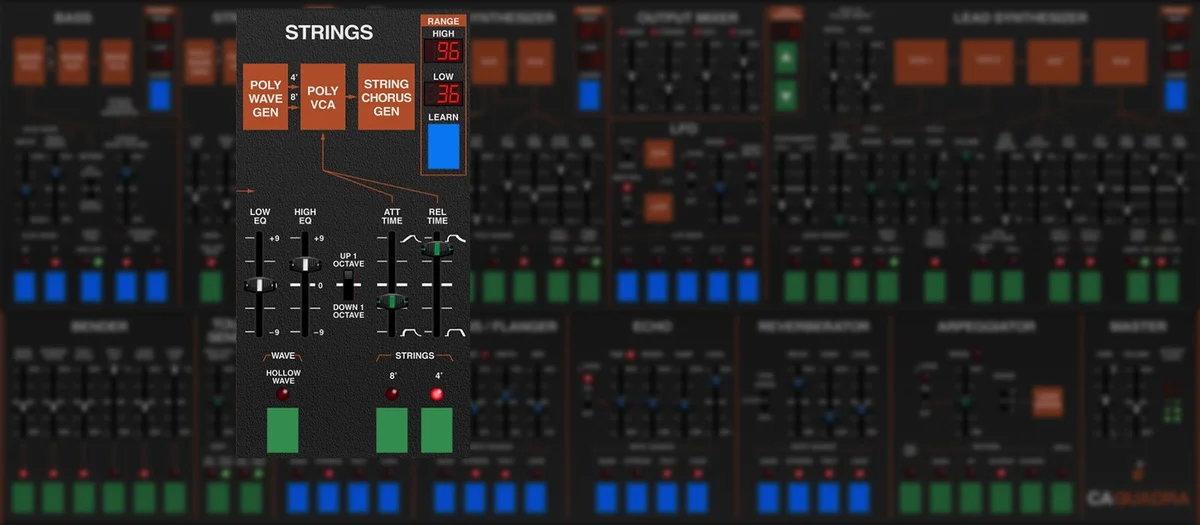The height and width of the screenshot is (525, 1200).
Task: Click the Hollow Wave red LED
Action: point(283,394)
